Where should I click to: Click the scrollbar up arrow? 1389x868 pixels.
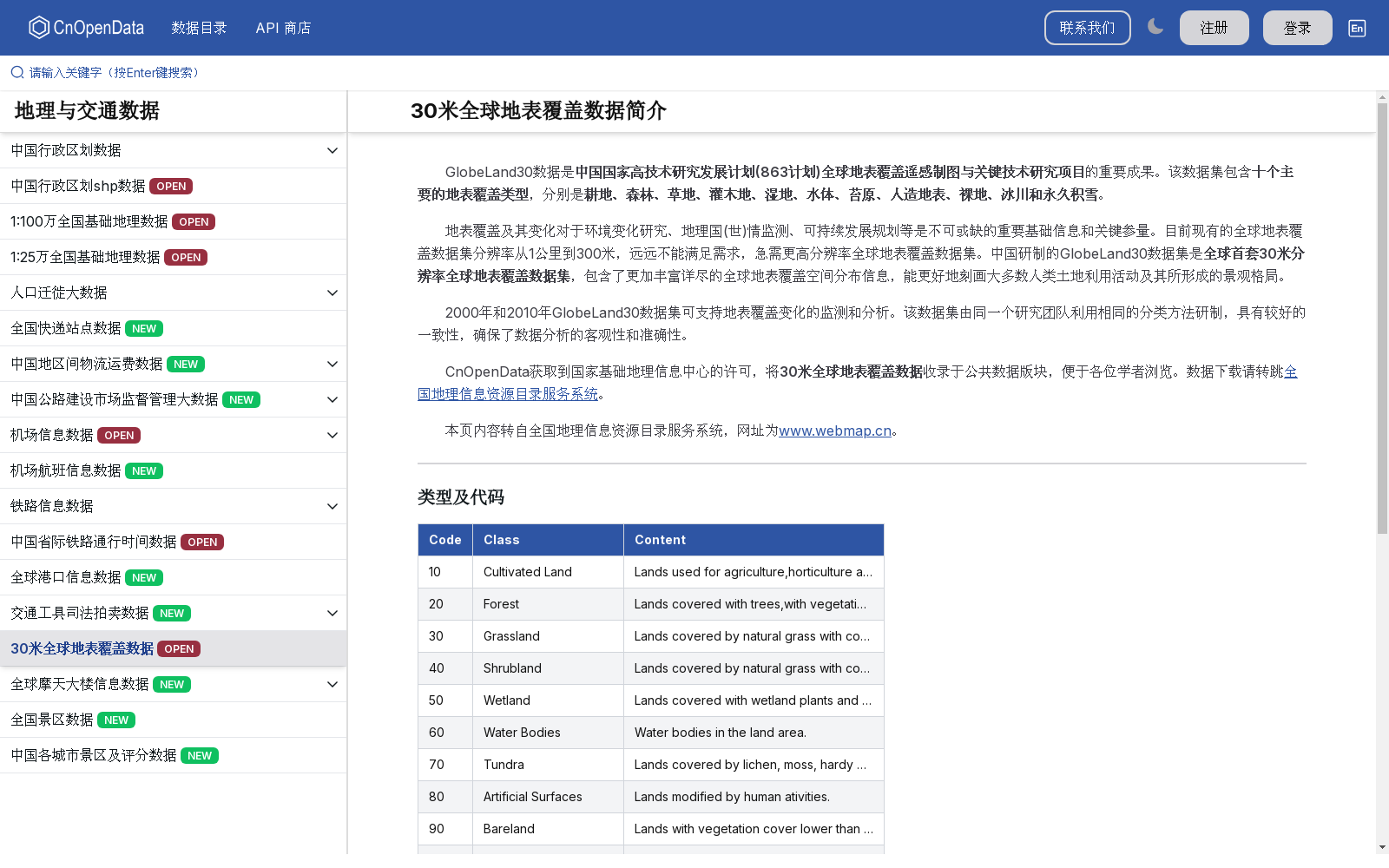point(1382,96)
